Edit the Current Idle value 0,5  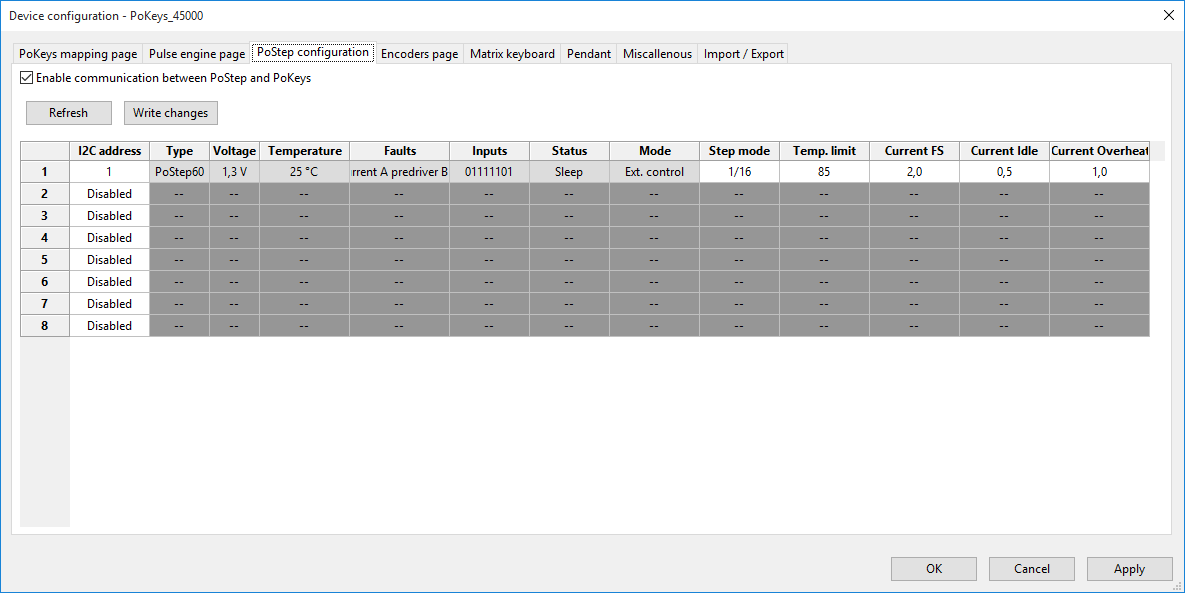click(1004, 172)
